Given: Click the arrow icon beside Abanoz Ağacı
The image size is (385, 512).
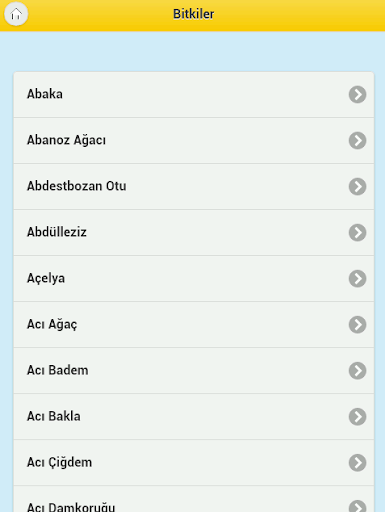Looking at the screenshot, I should tap(358, 140).
